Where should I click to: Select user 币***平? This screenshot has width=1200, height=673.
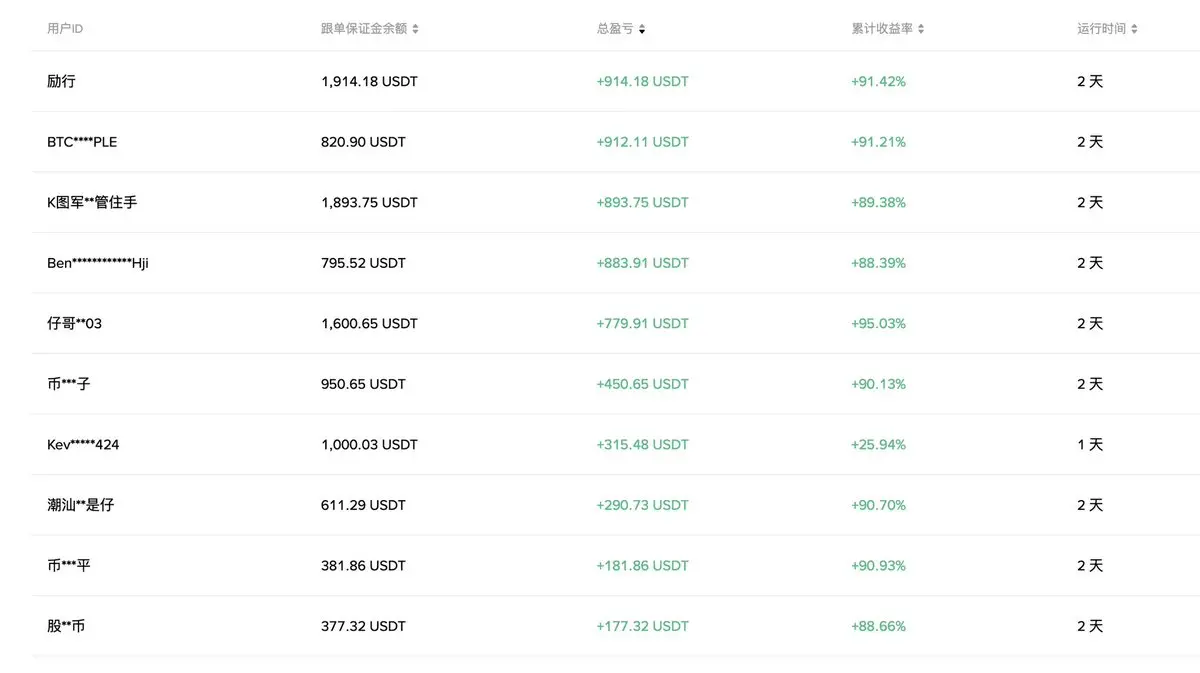pos(68,566)
